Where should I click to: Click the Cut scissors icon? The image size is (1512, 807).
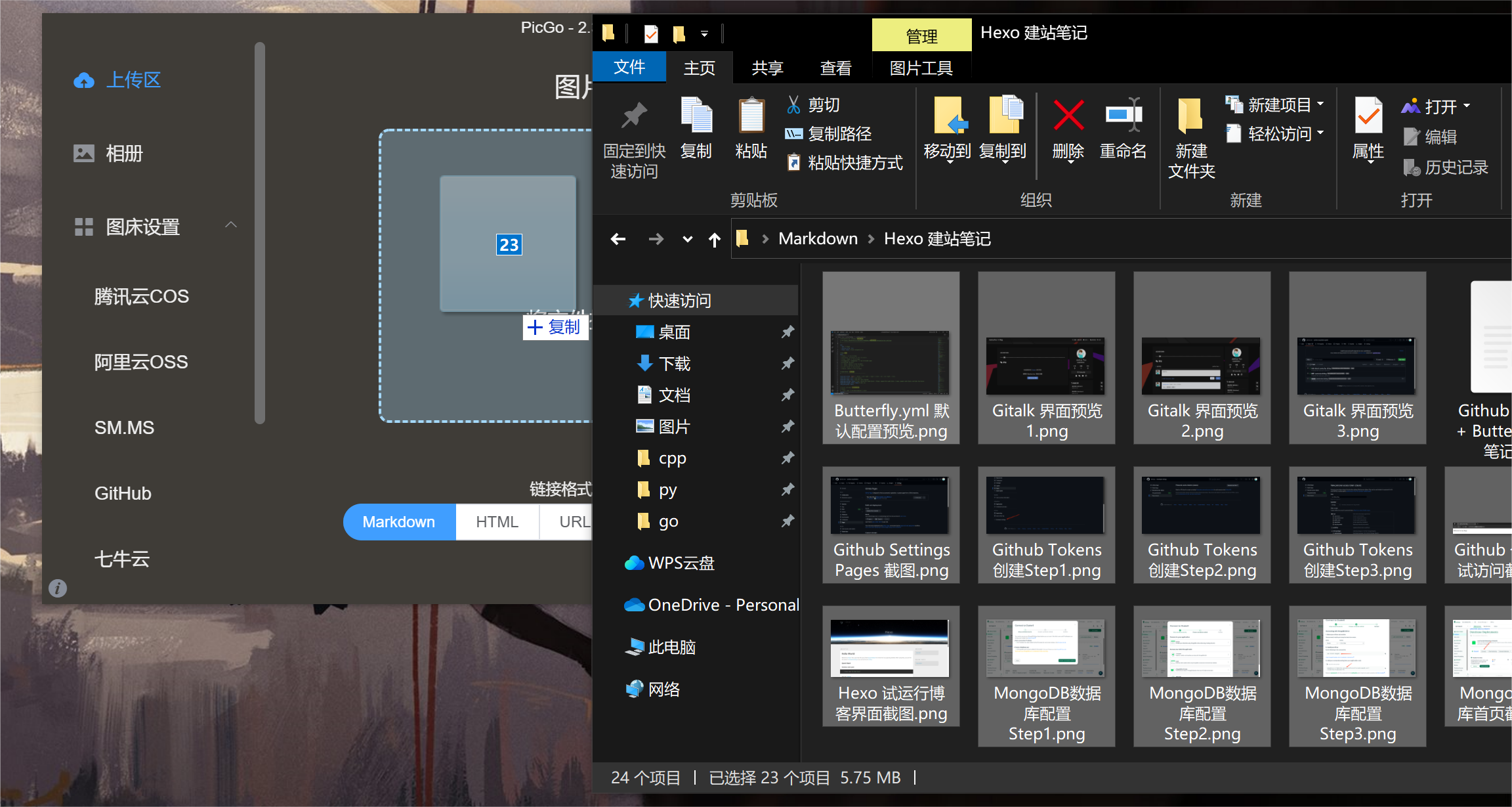(794, 105)
